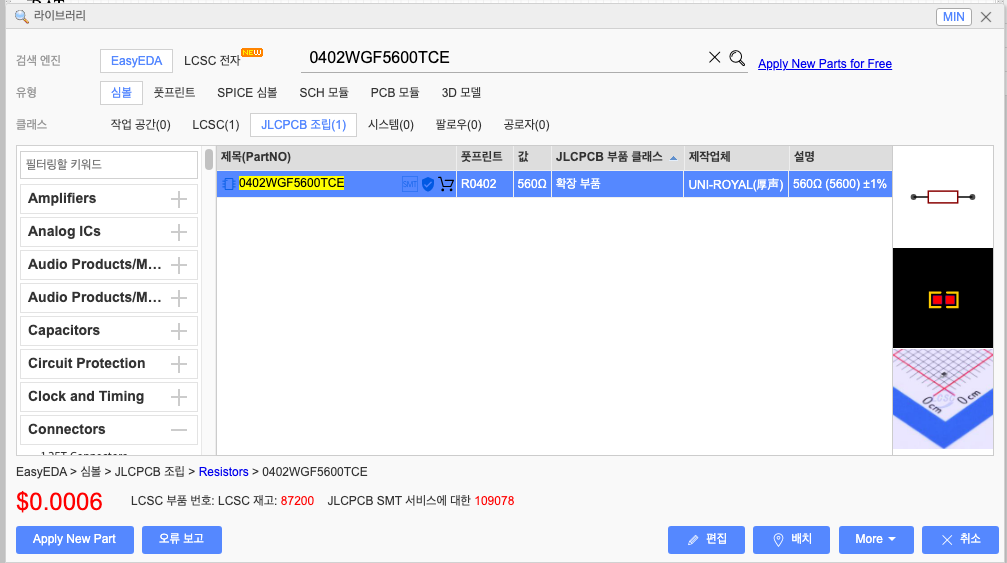1007x563 pixels.
Task: Click the 오류 보고 button
Action: click(x=182, y=540)
